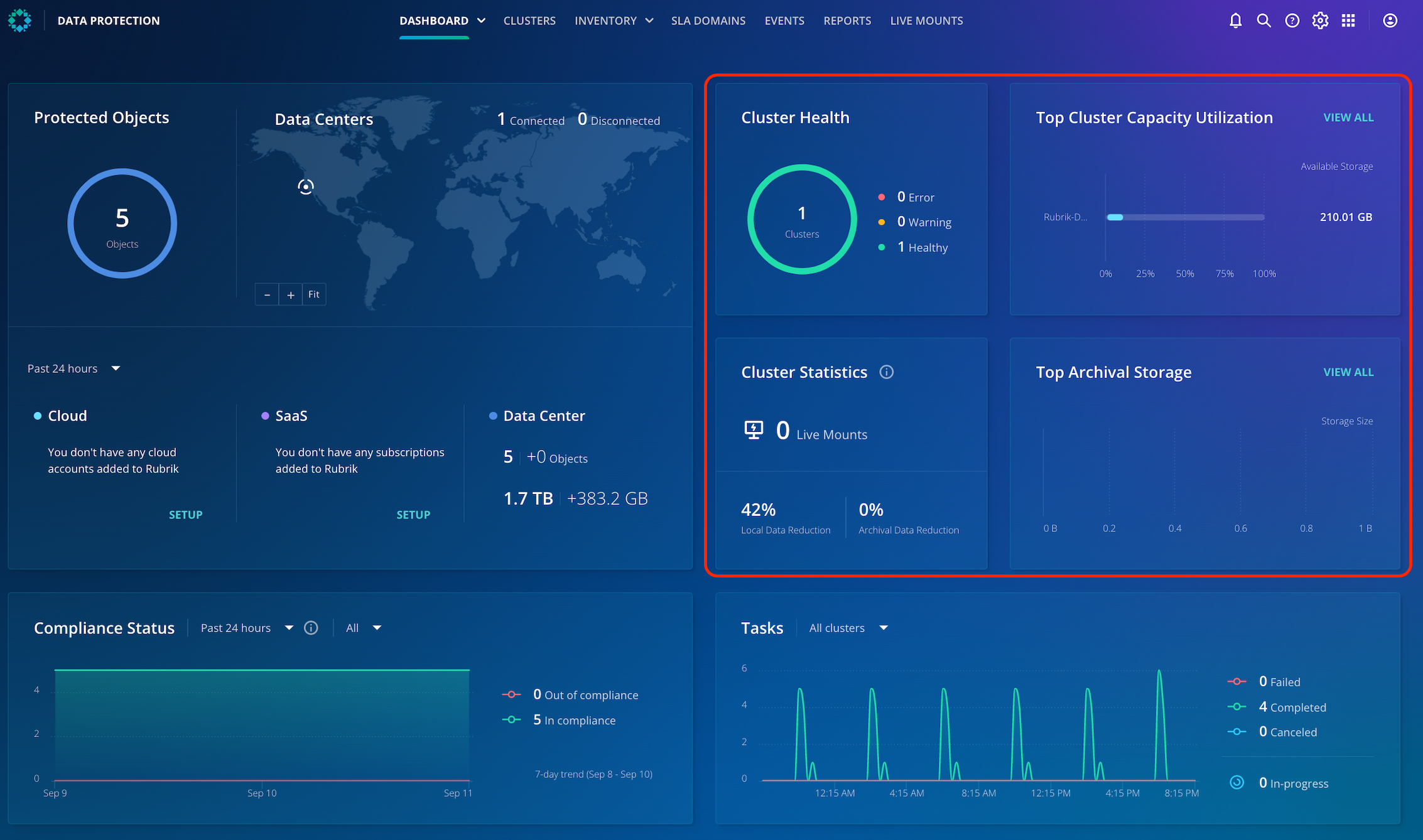The image size is (1423, 840).
Task: Click the Rubrik logo icon
Action: (x=19, y=20)
